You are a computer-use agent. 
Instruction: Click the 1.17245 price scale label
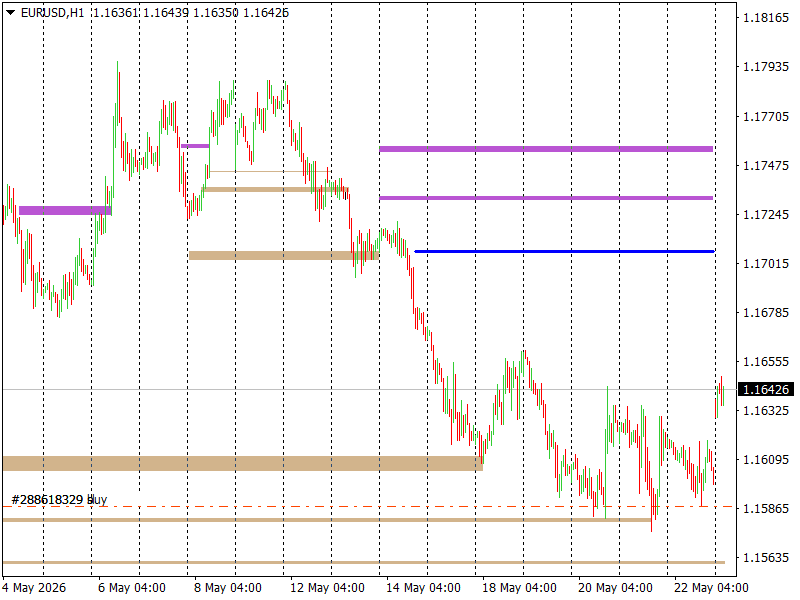click(766, 215)
